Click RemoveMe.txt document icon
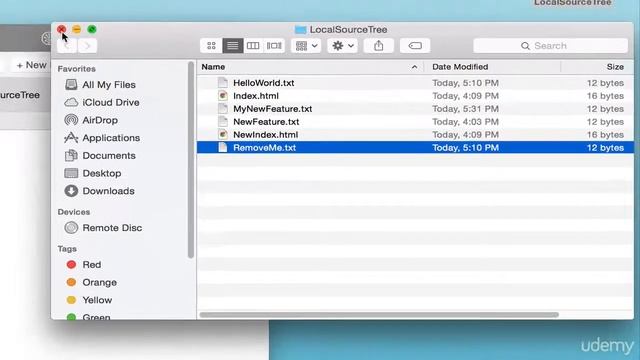Viewport: 640px width, 360px height. 222,148
